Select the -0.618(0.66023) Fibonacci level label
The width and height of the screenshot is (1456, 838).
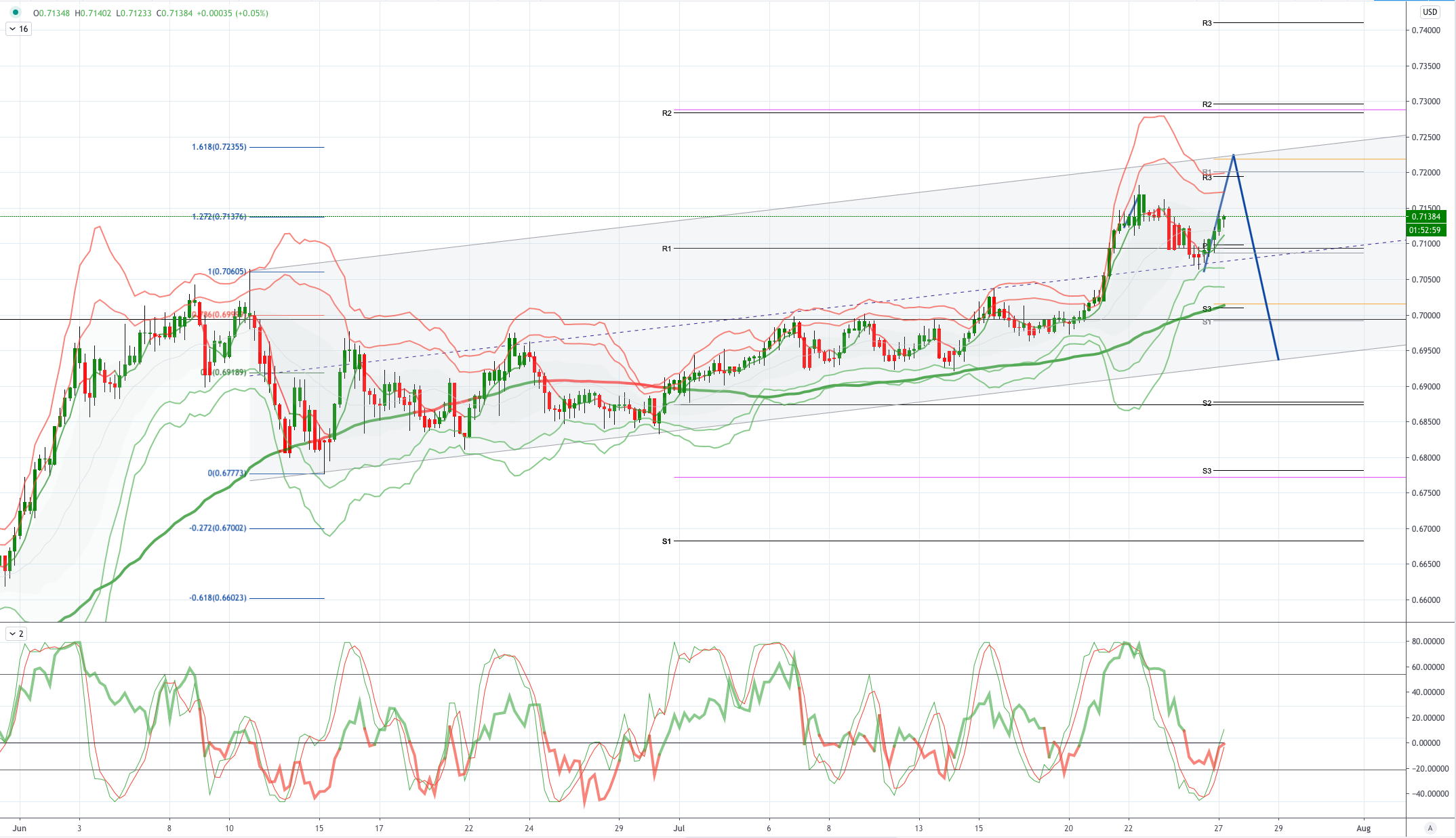coord(218,598)
